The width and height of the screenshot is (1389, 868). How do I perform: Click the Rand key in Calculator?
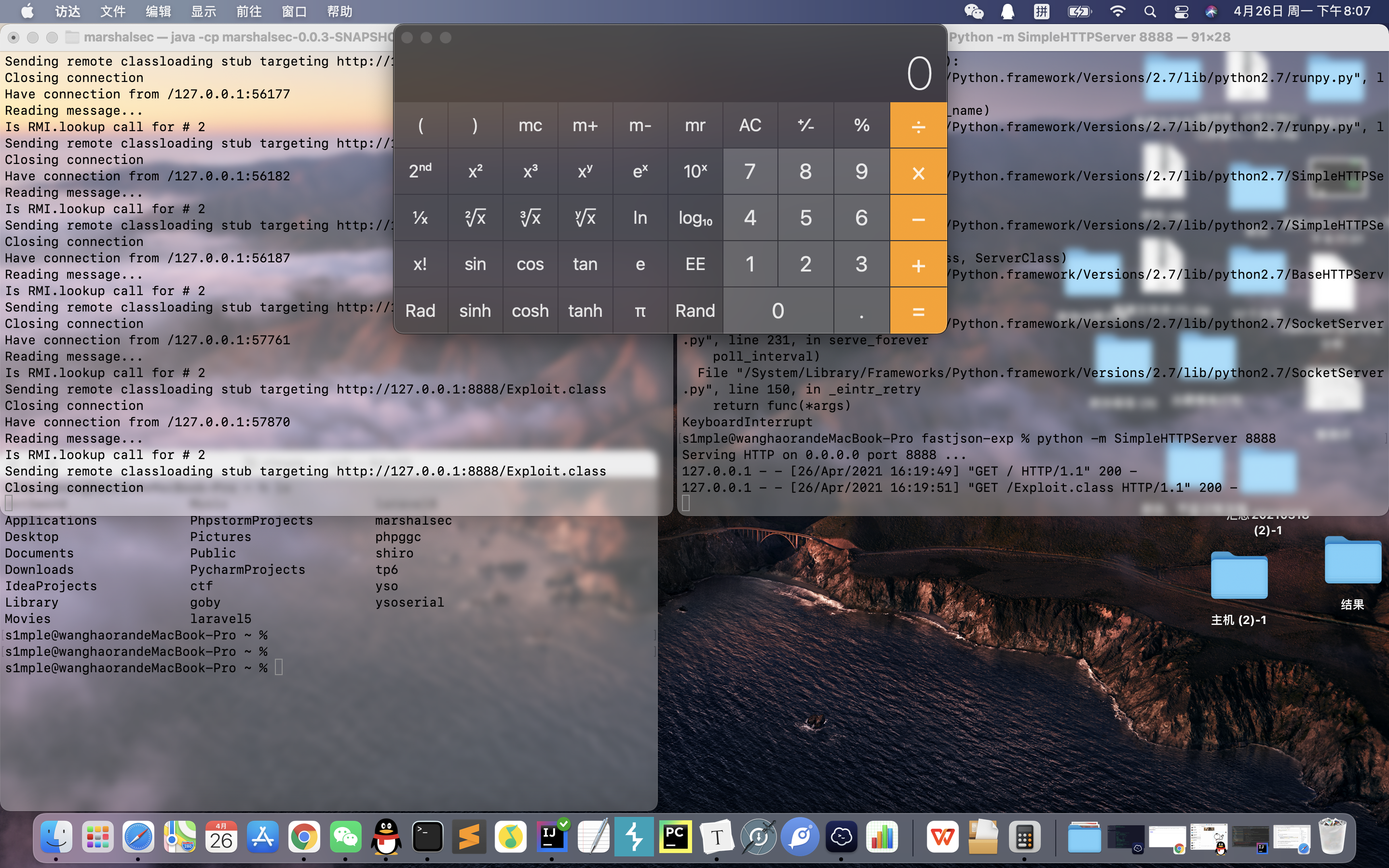point(695,311)
